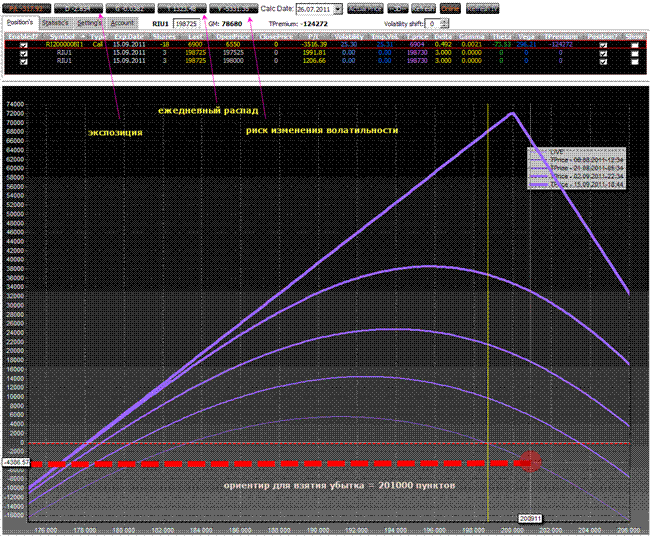The height and width of the screenshot is (536, 650).
Task: Click the -4386.57 y-axis cursor label
Action: 17,461
